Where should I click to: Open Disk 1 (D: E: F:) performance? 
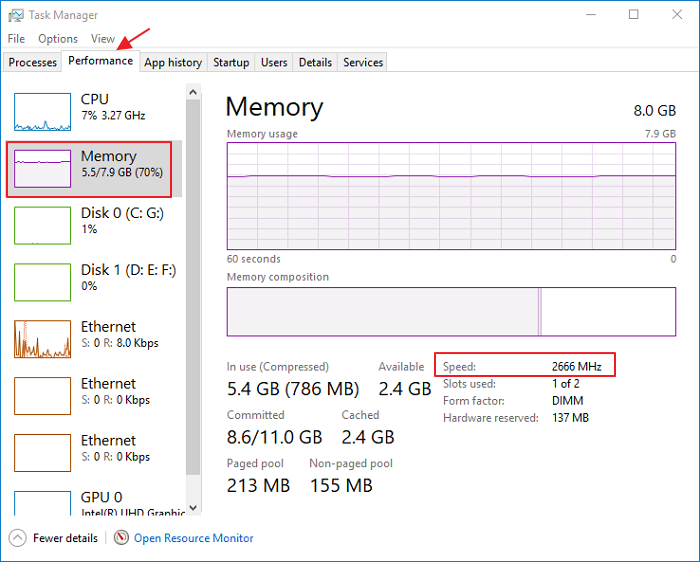click(94, 282)
